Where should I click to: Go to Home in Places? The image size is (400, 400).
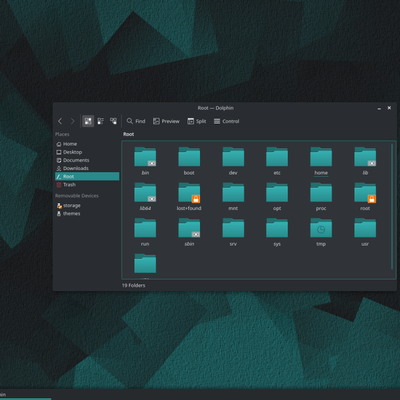pos(87,144)
